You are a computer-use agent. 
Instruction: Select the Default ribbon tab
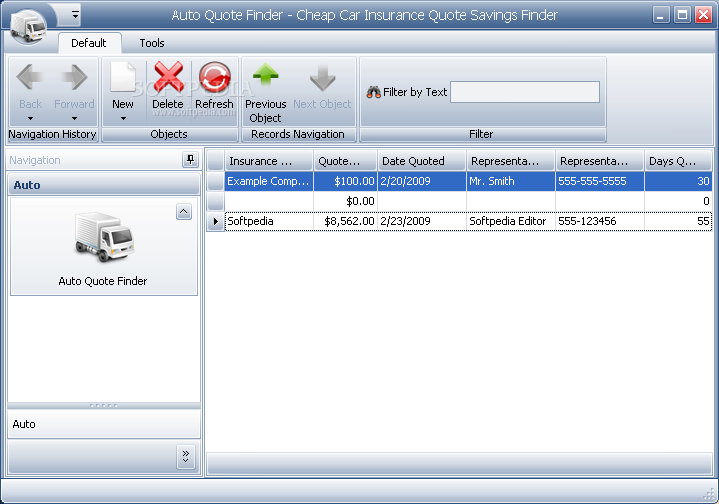[x=89, y=43]
